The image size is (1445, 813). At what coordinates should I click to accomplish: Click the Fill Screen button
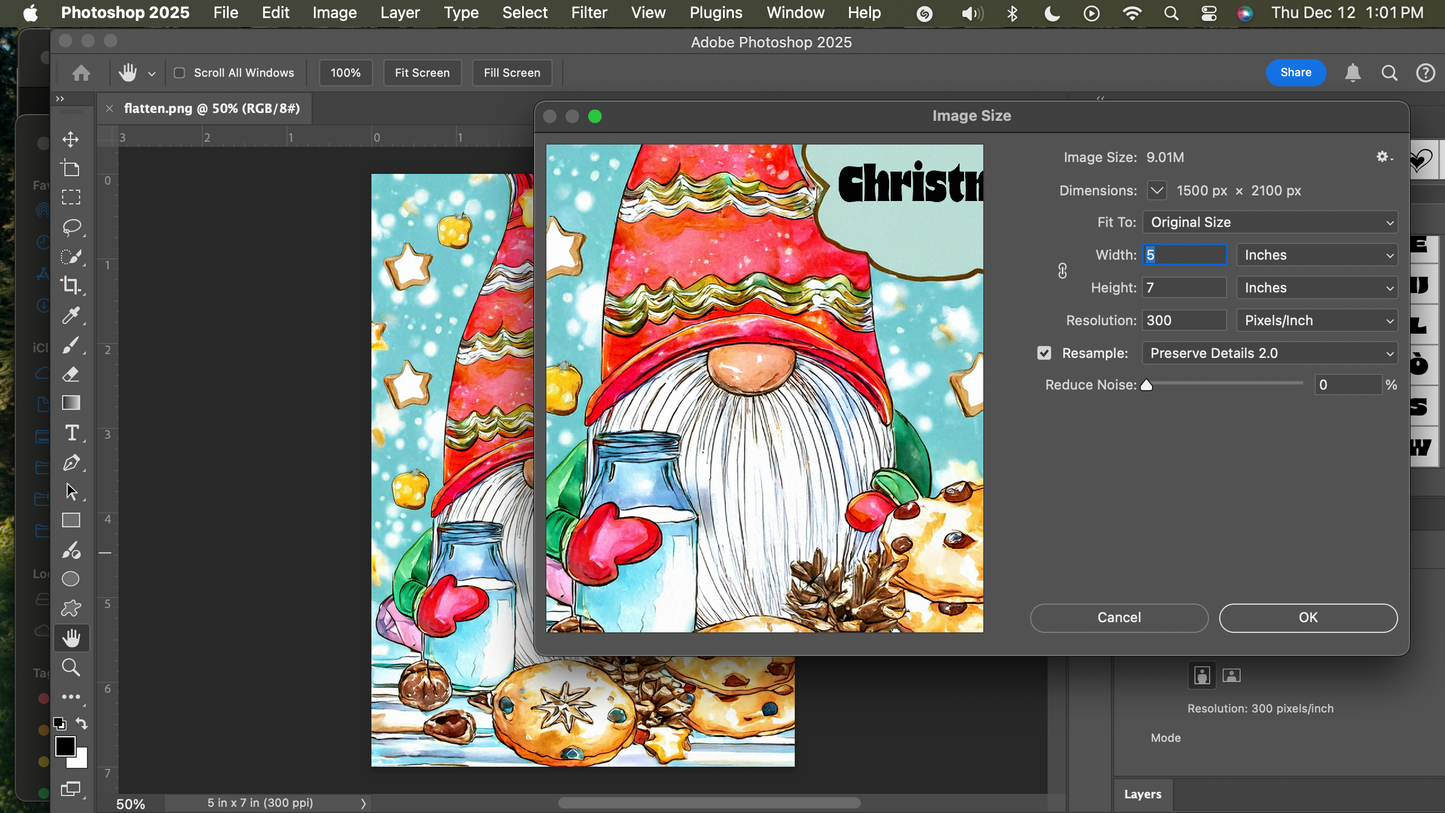click(512, 73)
